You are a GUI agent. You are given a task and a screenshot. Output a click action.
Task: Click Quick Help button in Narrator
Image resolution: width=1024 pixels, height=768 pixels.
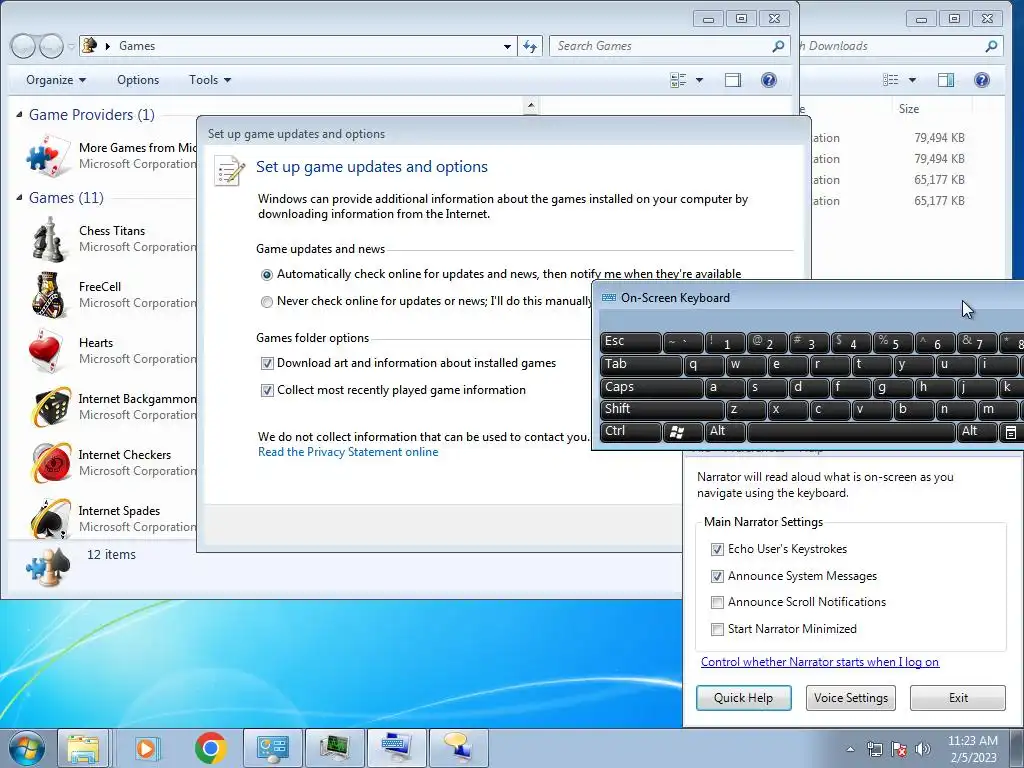743,698
